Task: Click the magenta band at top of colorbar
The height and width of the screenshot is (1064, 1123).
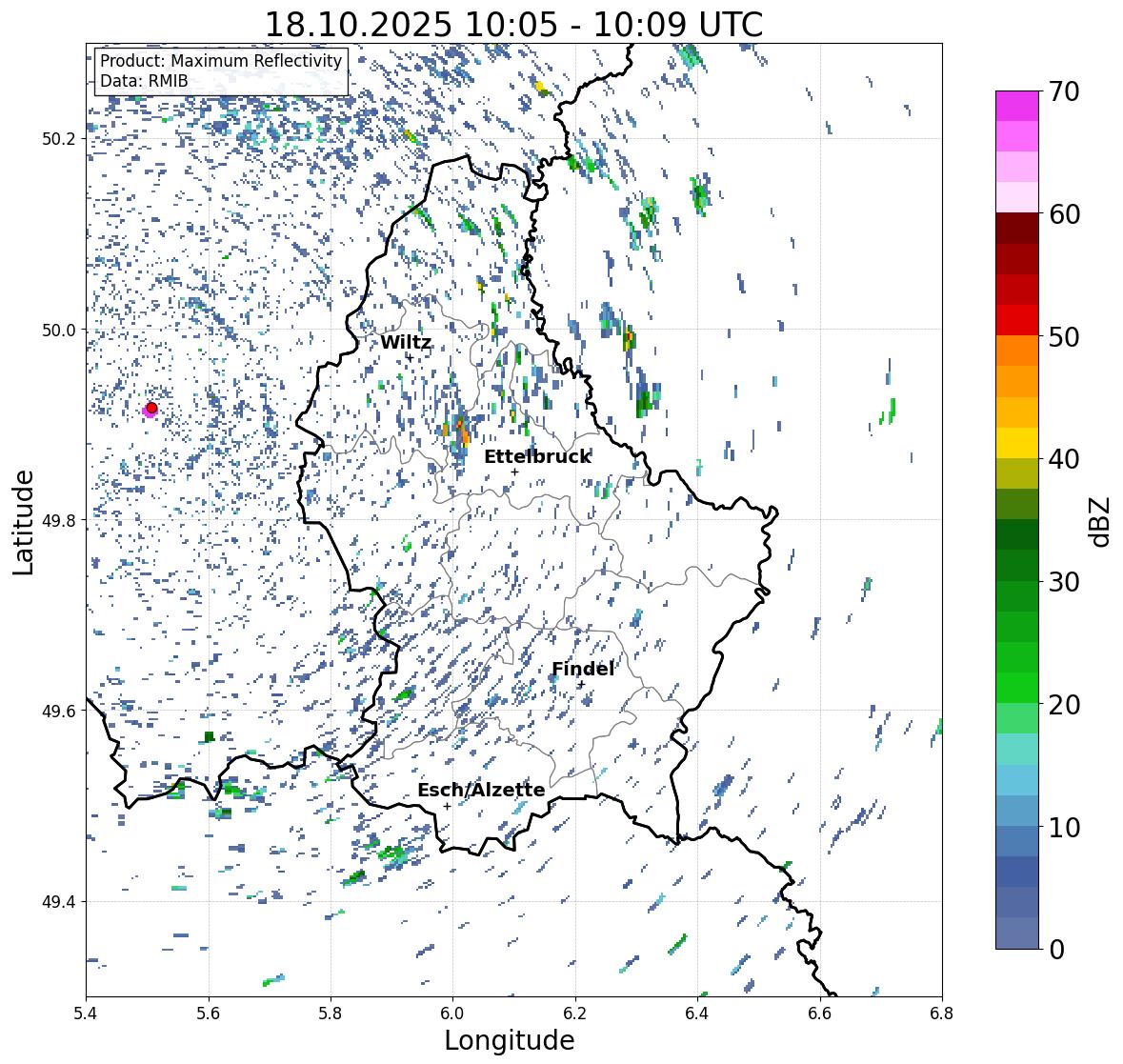Action: coord(1017,106)
